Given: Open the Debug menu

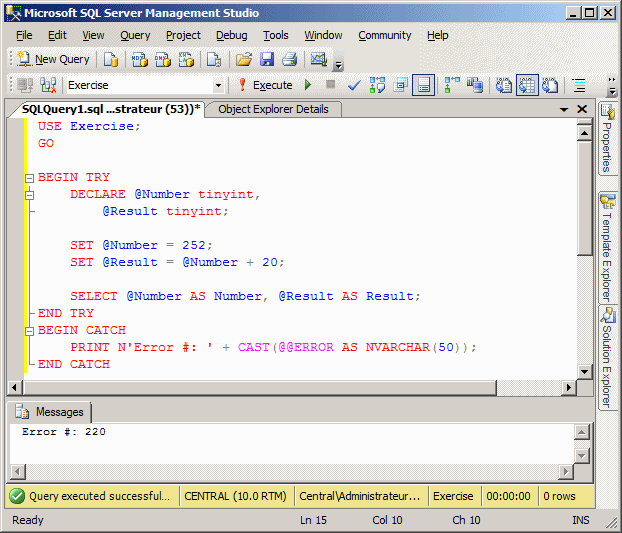Looking at the screenshot, I should [232, 35].
